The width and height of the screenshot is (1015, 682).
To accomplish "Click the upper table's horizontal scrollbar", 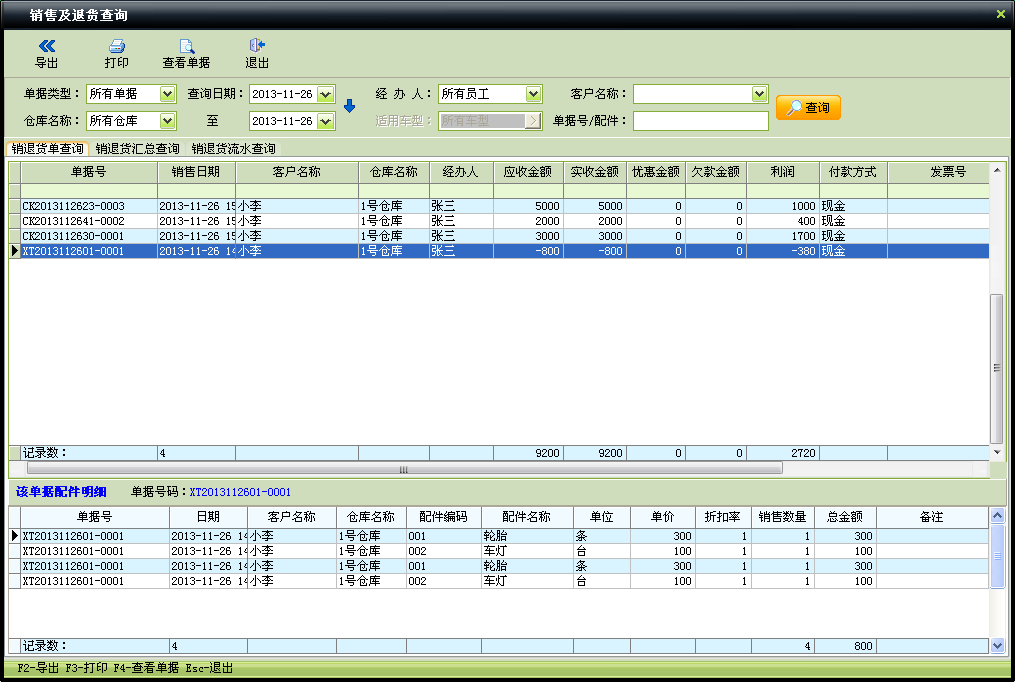I will tap(404, 468).
